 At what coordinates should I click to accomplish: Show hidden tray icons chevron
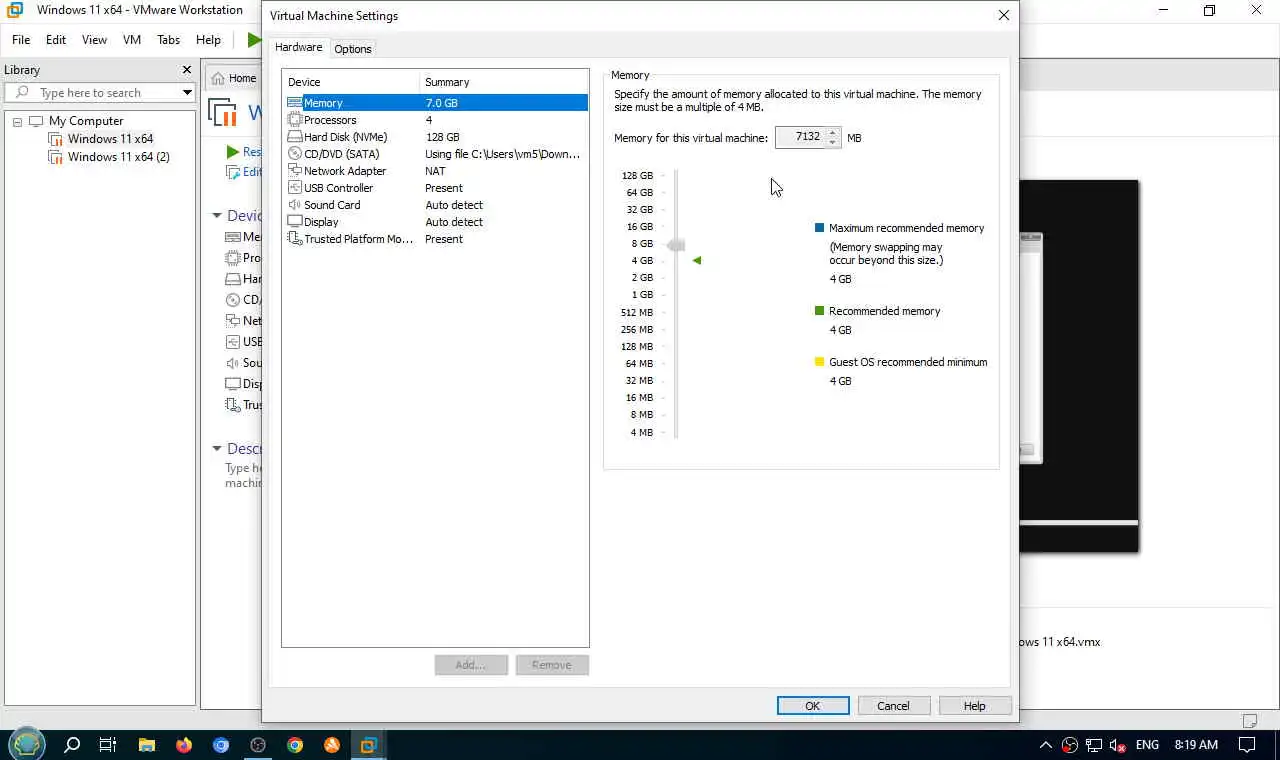pyautogui.click(x=1046, y=745)
